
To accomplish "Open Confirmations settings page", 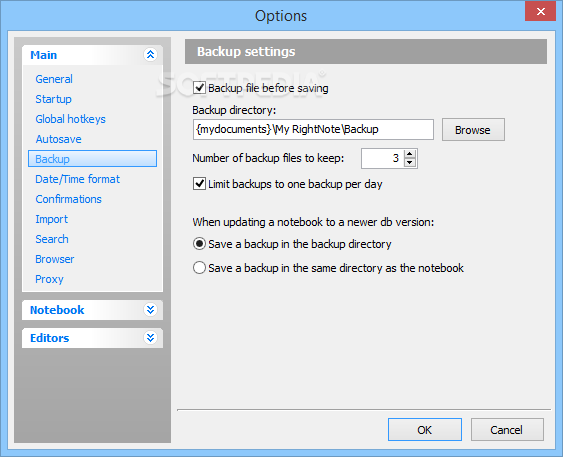I will [69, 199].
